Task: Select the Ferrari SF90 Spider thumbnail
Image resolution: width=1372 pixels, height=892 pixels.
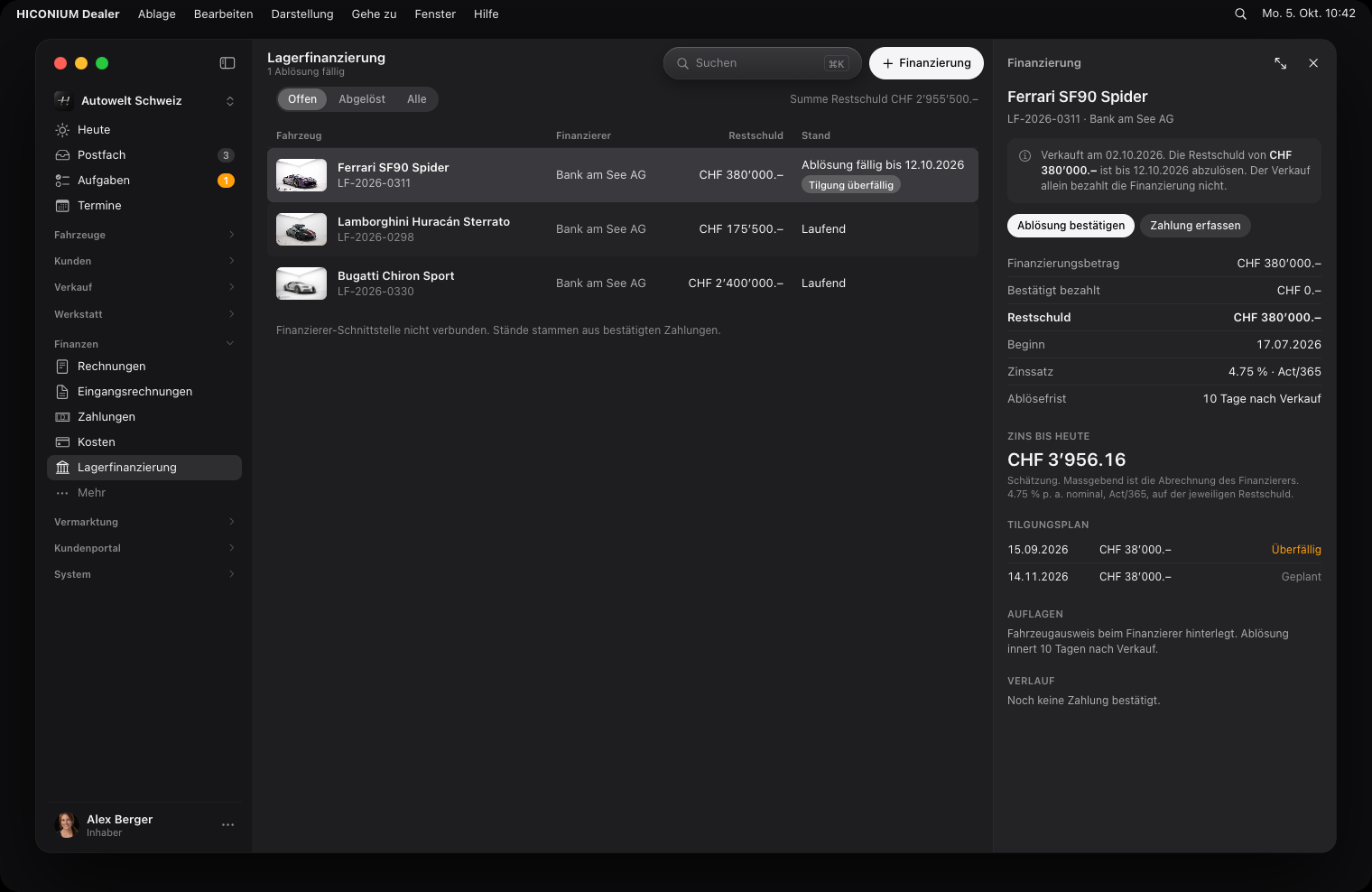Action: 301,175
